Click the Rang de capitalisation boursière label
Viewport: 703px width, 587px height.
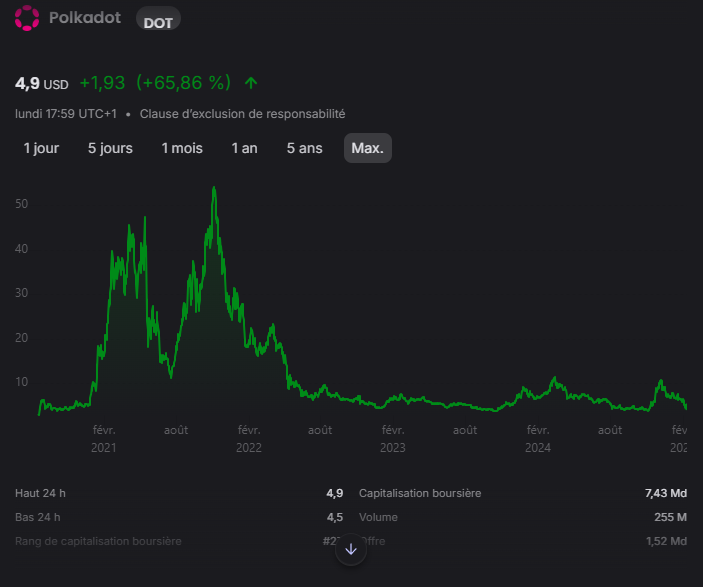pos(98,541)
